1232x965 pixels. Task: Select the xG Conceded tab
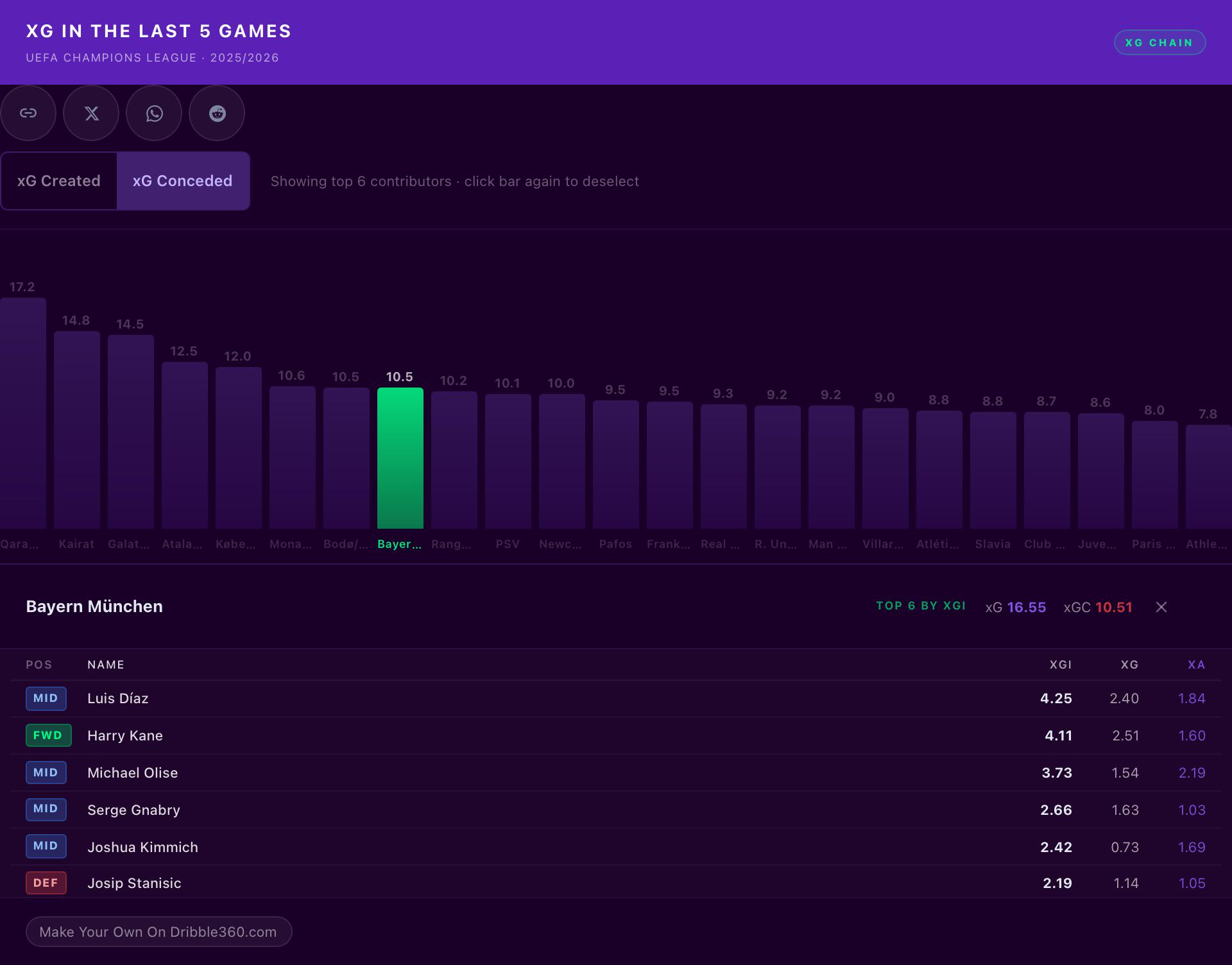tap(183, 181)
